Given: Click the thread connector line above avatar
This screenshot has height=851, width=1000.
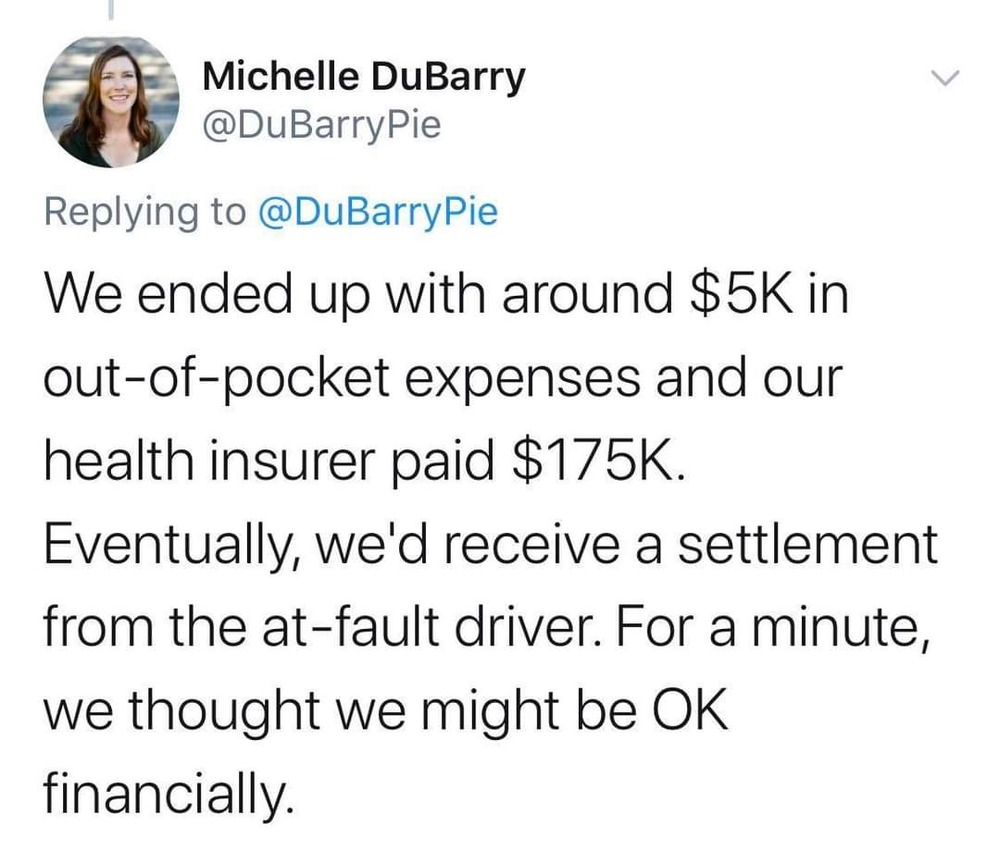Looking at the screenshot, I should (x=111, y=10).
